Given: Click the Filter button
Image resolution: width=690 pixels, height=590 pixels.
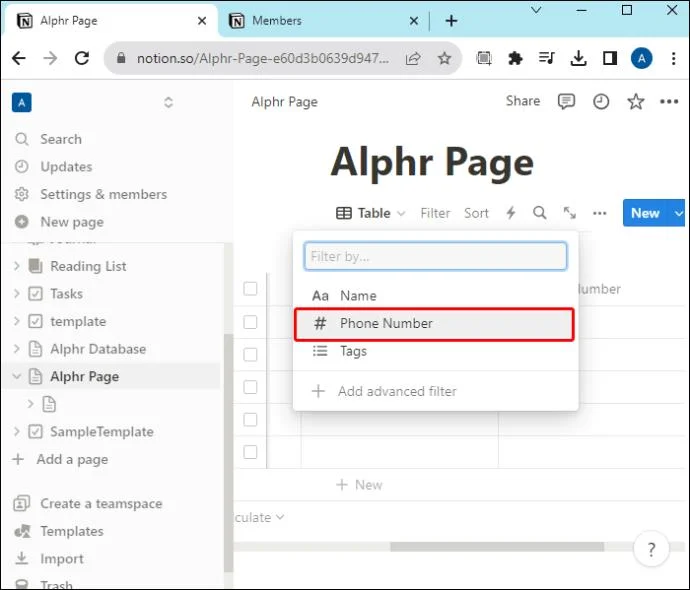Looking at the screenshot, I should pos(435,213).
